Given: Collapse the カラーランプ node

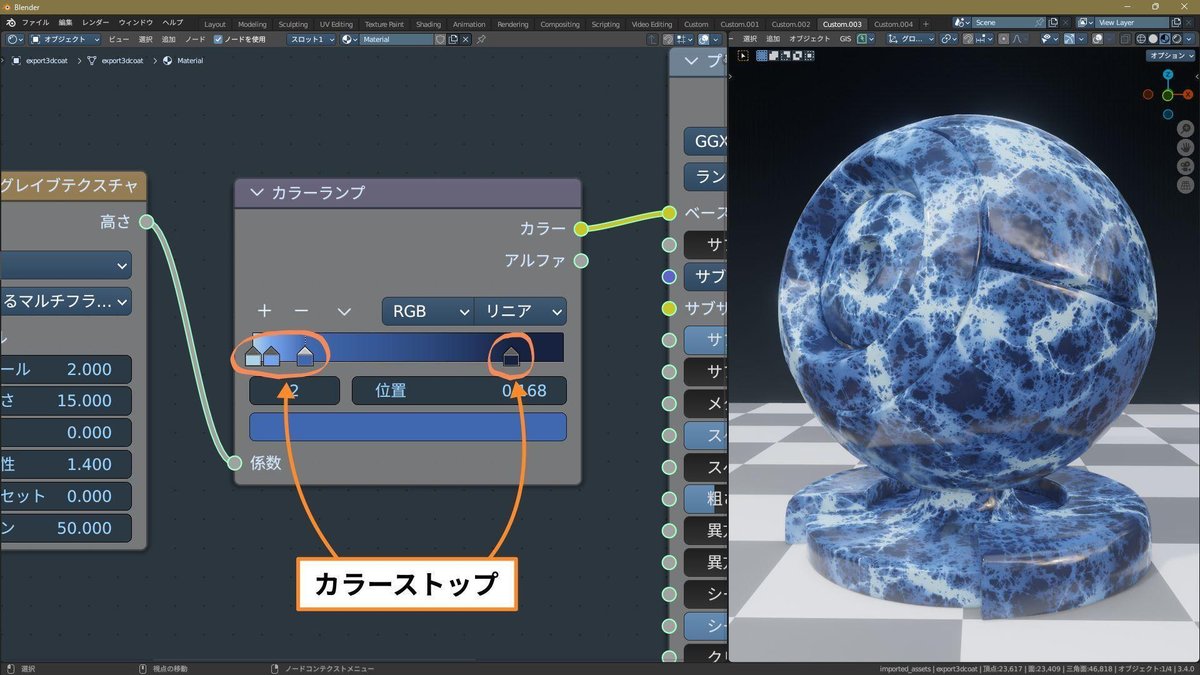Looking at the screenshot, I should click(256, 192).
